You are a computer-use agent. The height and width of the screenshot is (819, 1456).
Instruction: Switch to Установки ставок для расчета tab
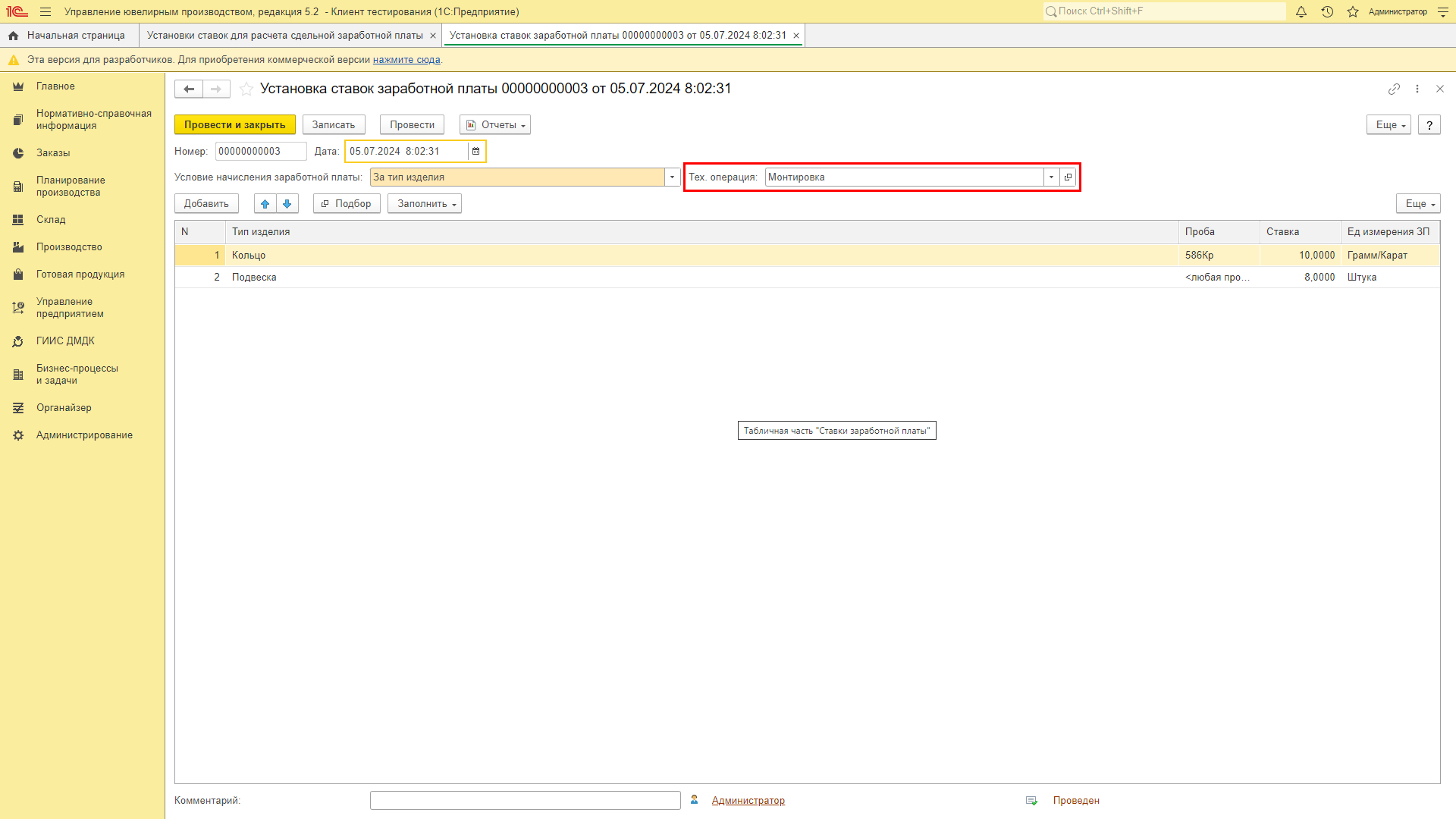[x=284, y=36]
